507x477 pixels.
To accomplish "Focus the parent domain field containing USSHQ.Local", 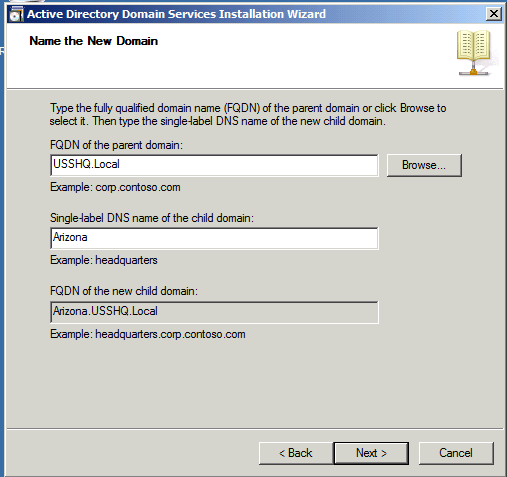I will (x=214, y=165).
